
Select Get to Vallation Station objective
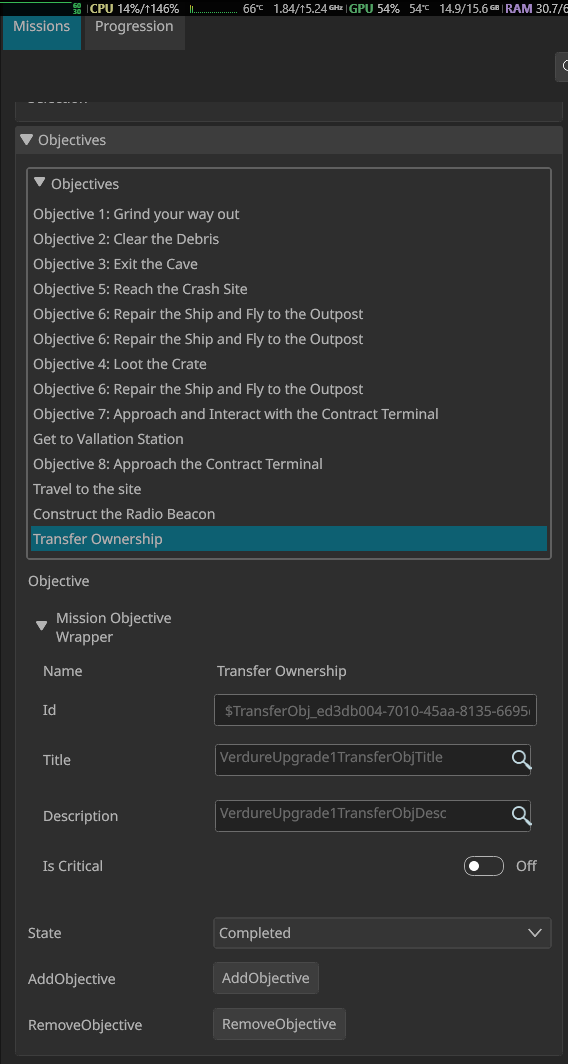tap(108, 439)
